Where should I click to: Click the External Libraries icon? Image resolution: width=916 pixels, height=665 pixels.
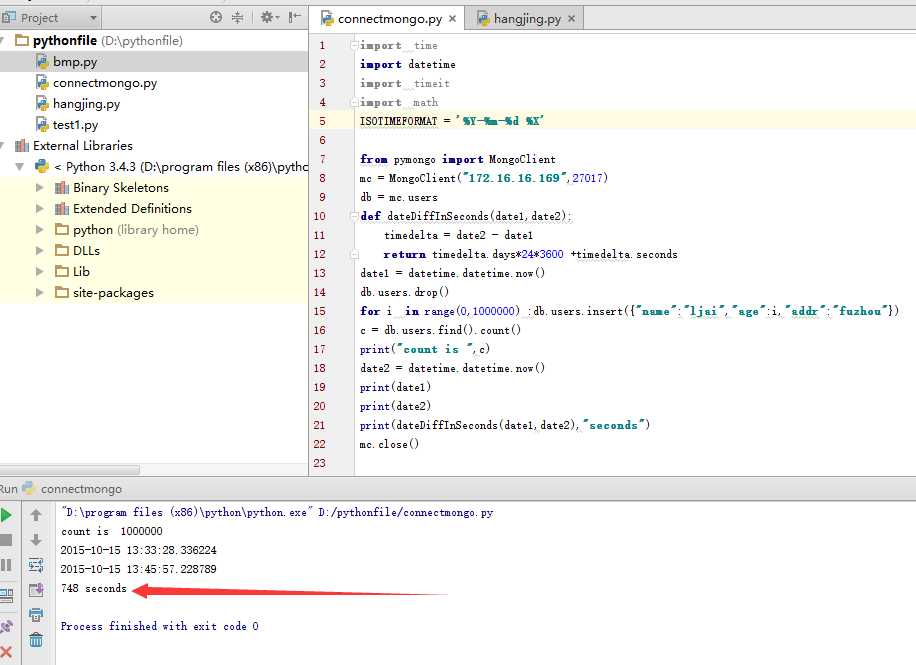(x=22, y=146)
